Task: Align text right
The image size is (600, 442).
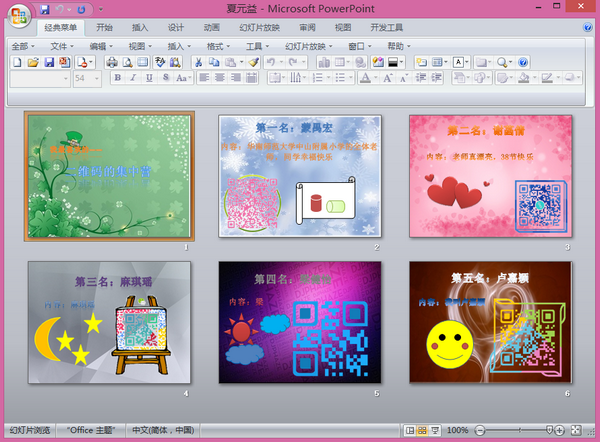Action: (x=236, y=78)
